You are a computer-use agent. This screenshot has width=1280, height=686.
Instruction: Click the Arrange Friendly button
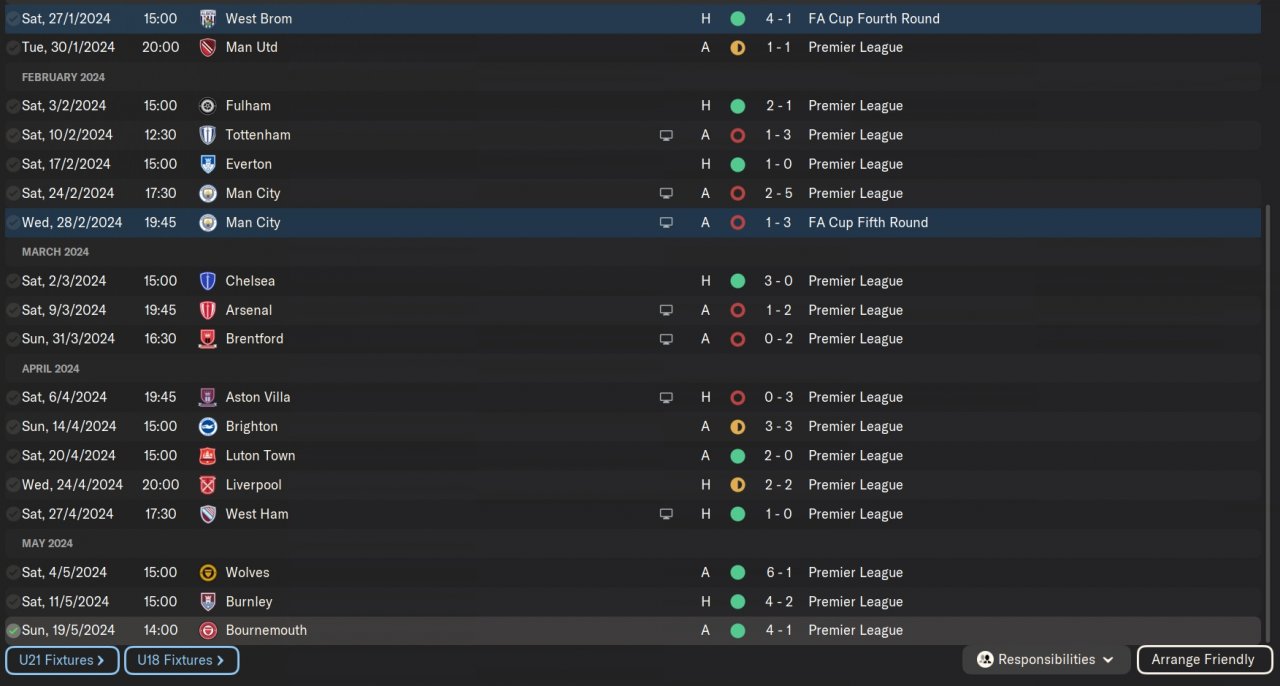click(1204, 660)
